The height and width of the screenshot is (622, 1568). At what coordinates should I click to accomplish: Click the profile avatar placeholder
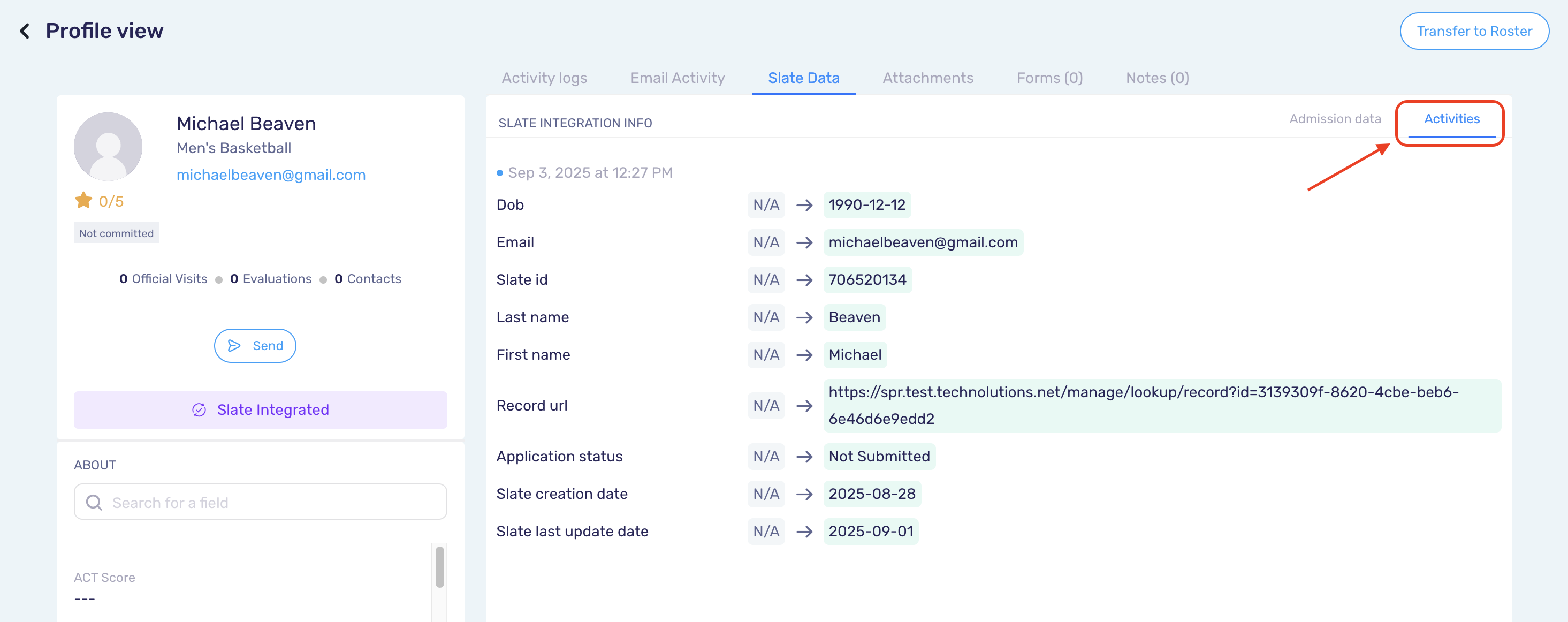pyautogui.click(x=108, y=146)
